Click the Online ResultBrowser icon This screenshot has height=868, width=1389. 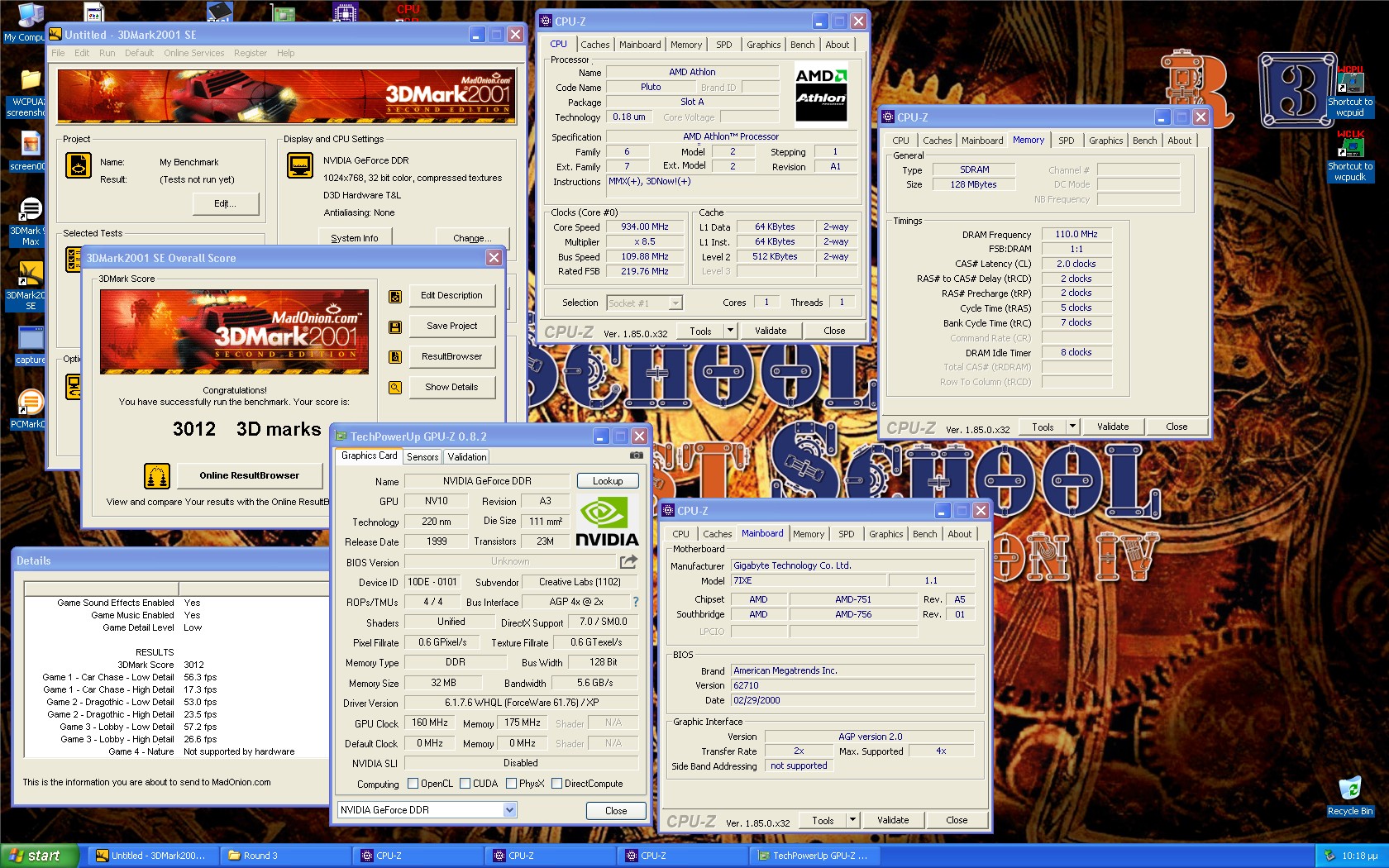click(x=157, y=476)
